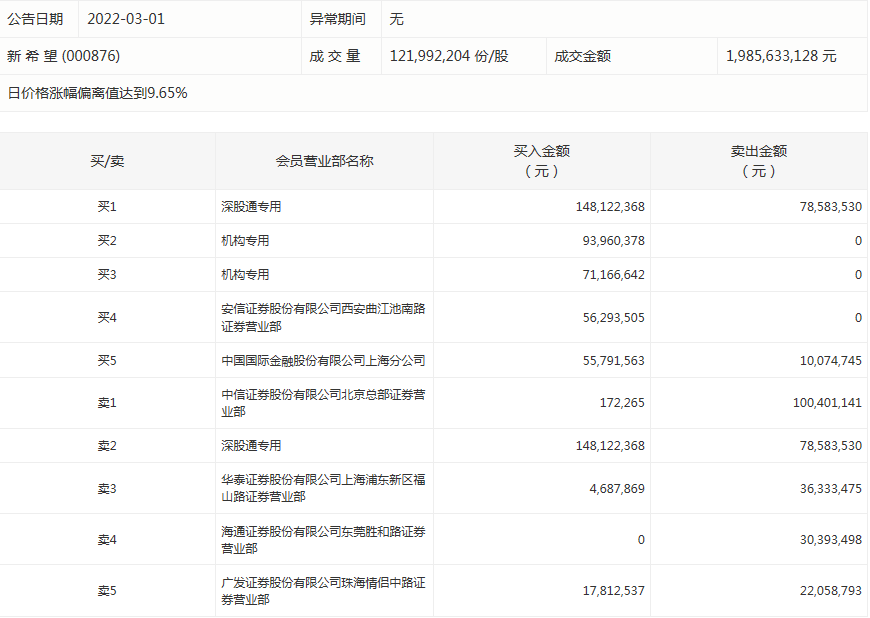
Task: Click the 买/卖 column header
Action: click(x=107, y=161)
